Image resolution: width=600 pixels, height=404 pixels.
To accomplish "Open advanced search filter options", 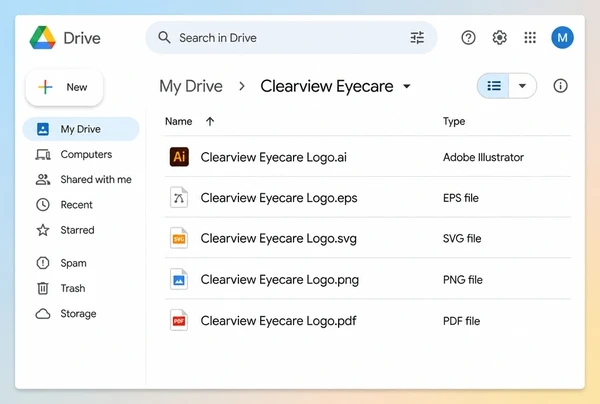I will point(417,37).
